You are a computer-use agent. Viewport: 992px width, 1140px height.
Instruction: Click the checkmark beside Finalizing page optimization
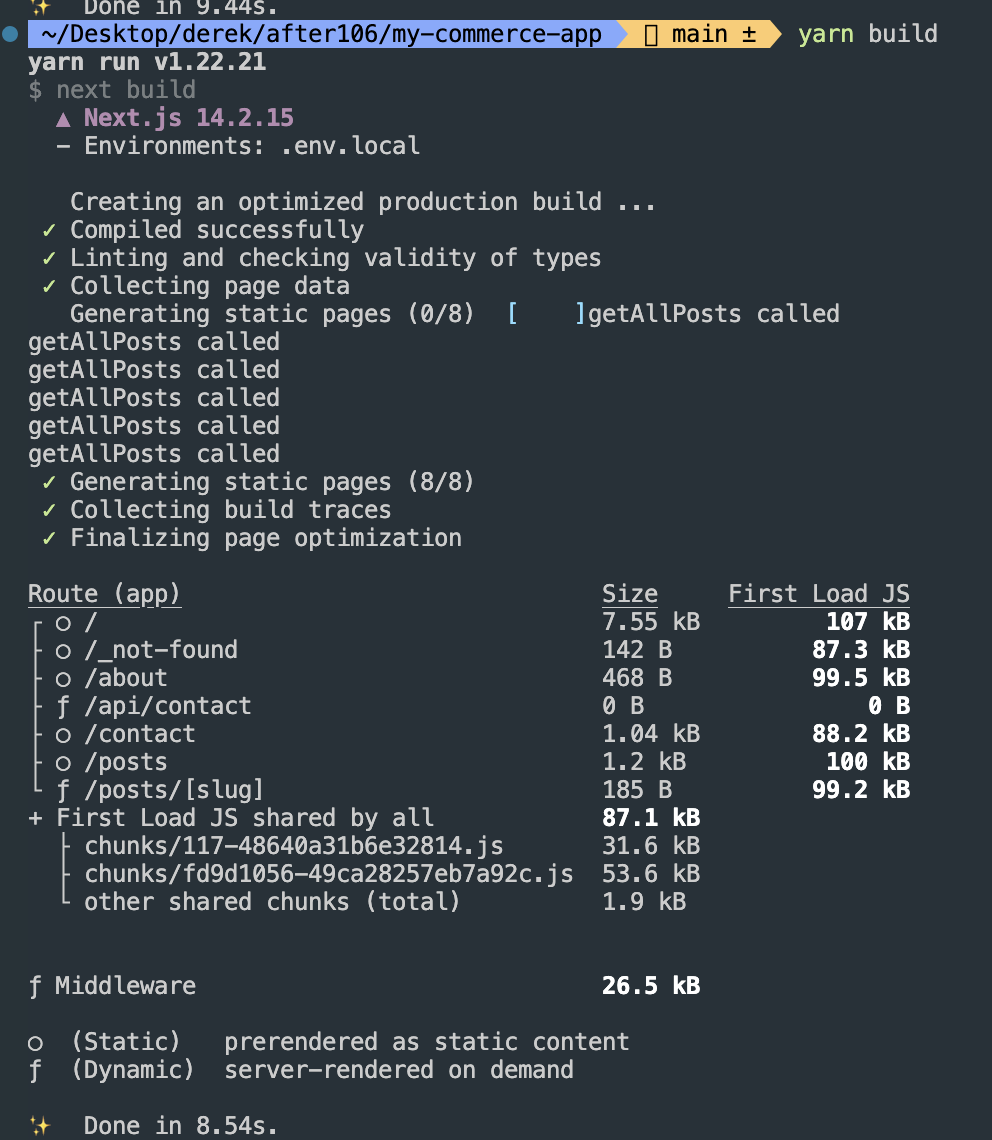49,539
